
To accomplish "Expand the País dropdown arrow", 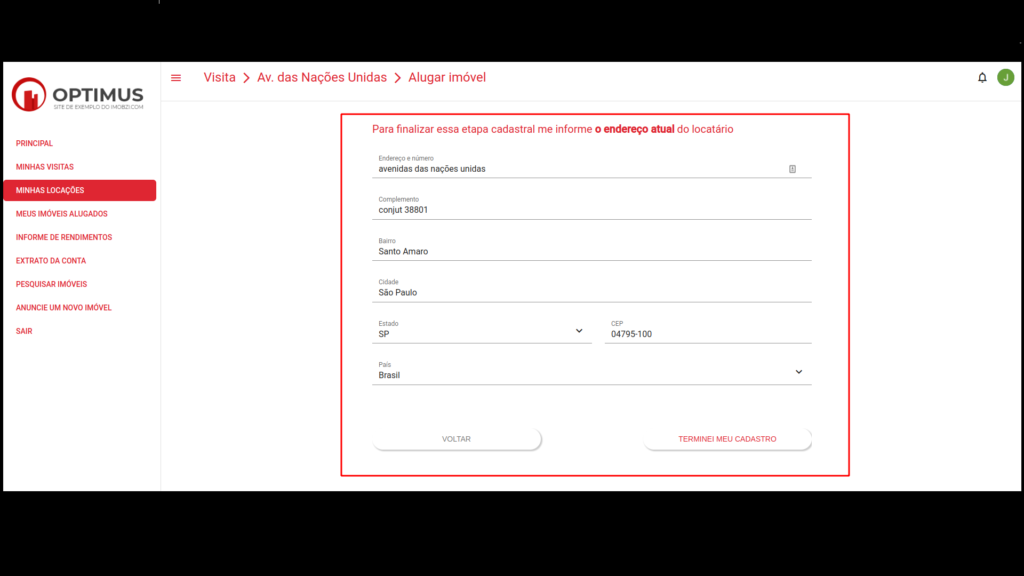I will coord(798,372).
